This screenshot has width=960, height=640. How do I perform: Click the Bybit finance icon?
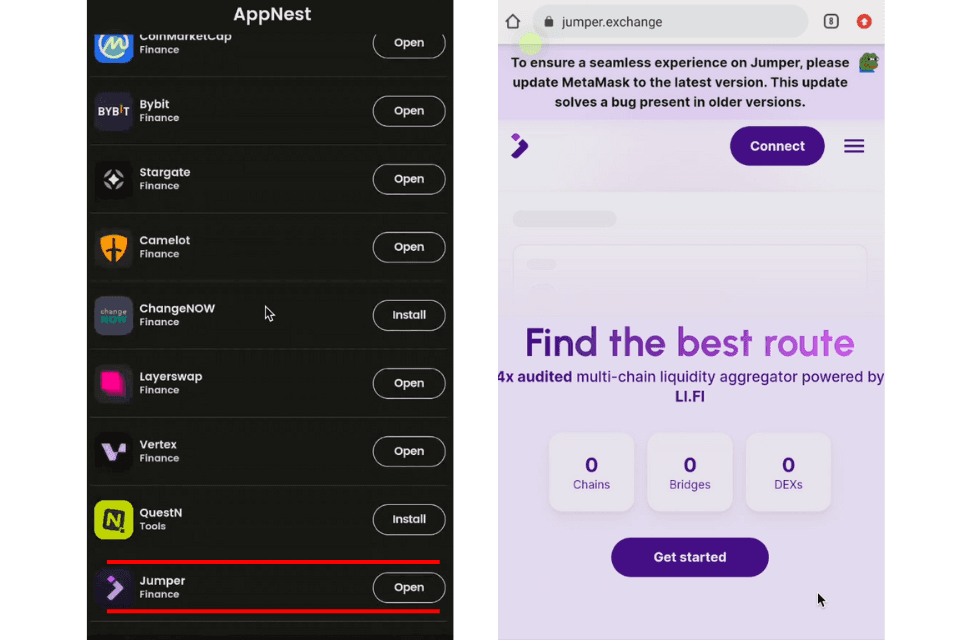click(113, 111)
